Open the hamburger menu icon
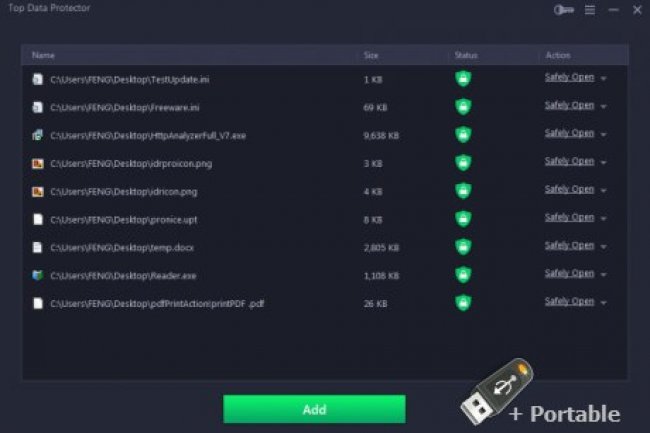Screen dimensions: 650x433 (590, 10)
